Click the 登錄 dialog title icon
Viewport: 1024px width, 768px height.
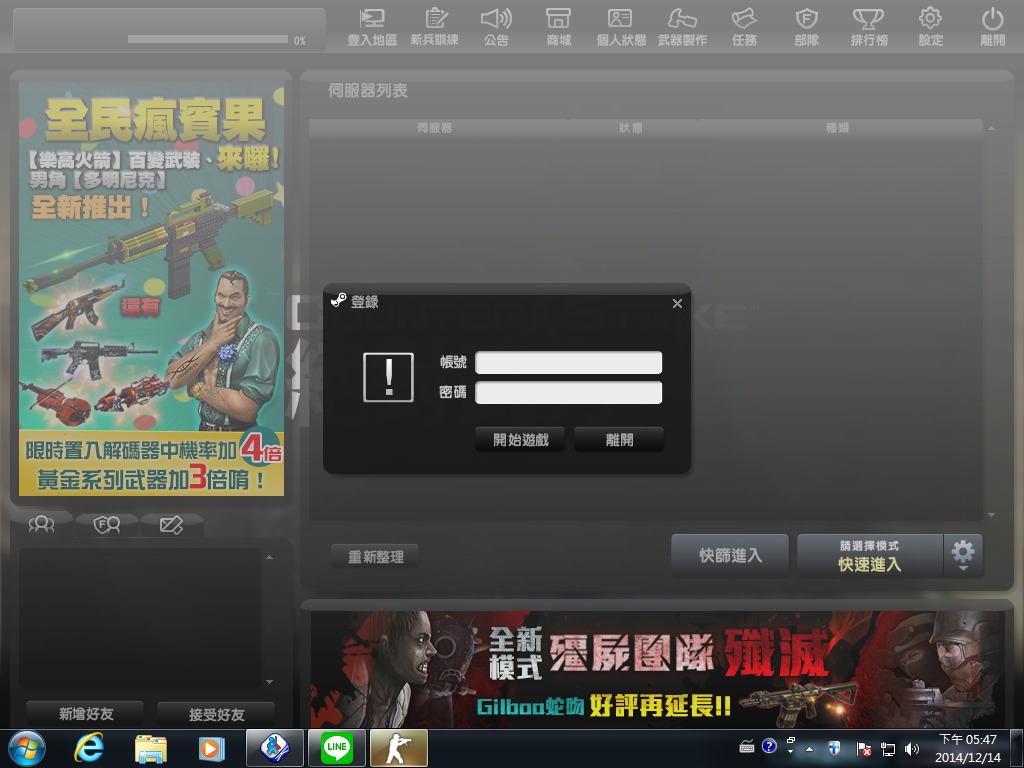[338, 301]
